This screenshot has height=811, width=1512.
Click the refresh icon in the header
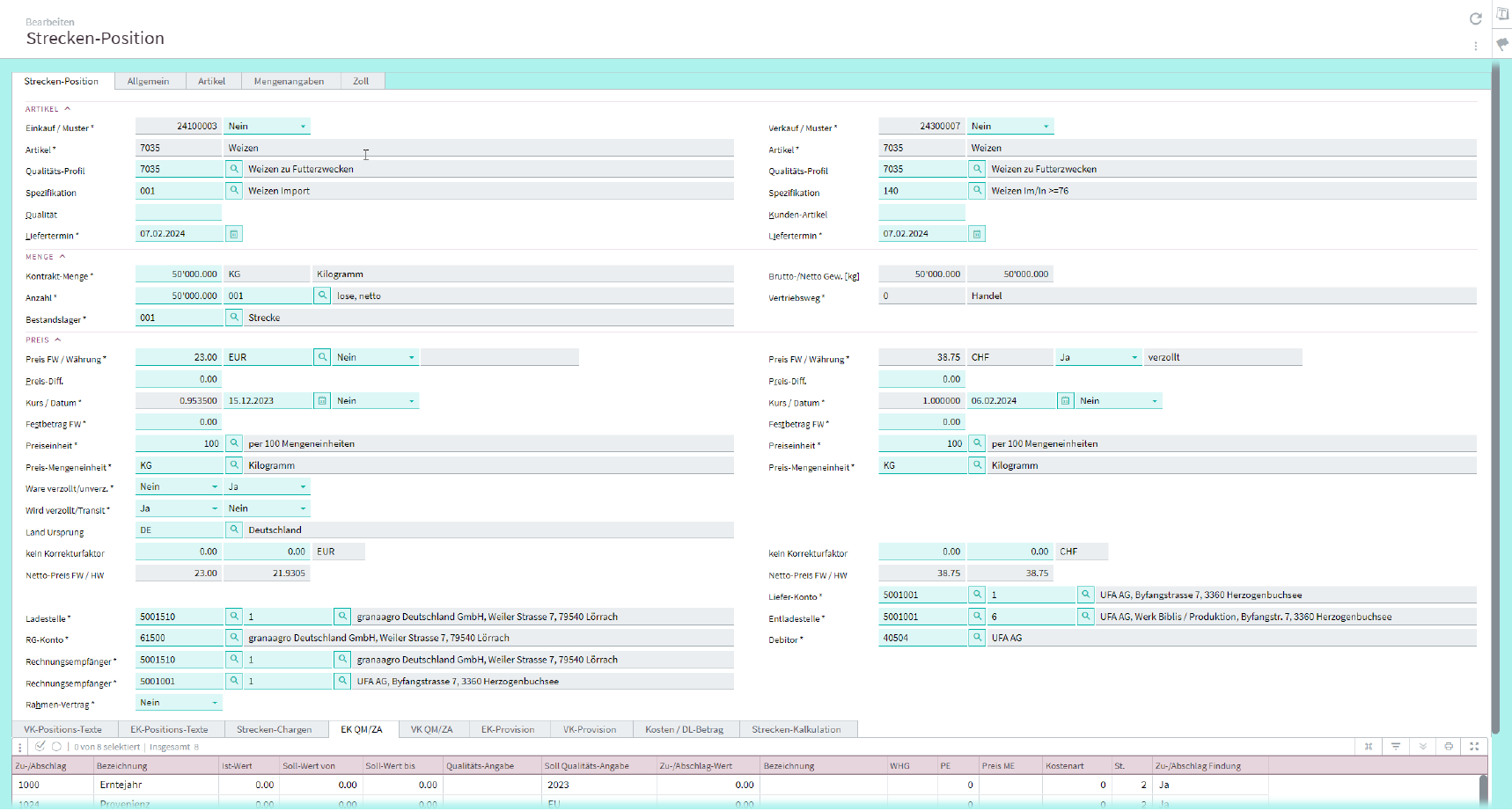pos(1475,19)
